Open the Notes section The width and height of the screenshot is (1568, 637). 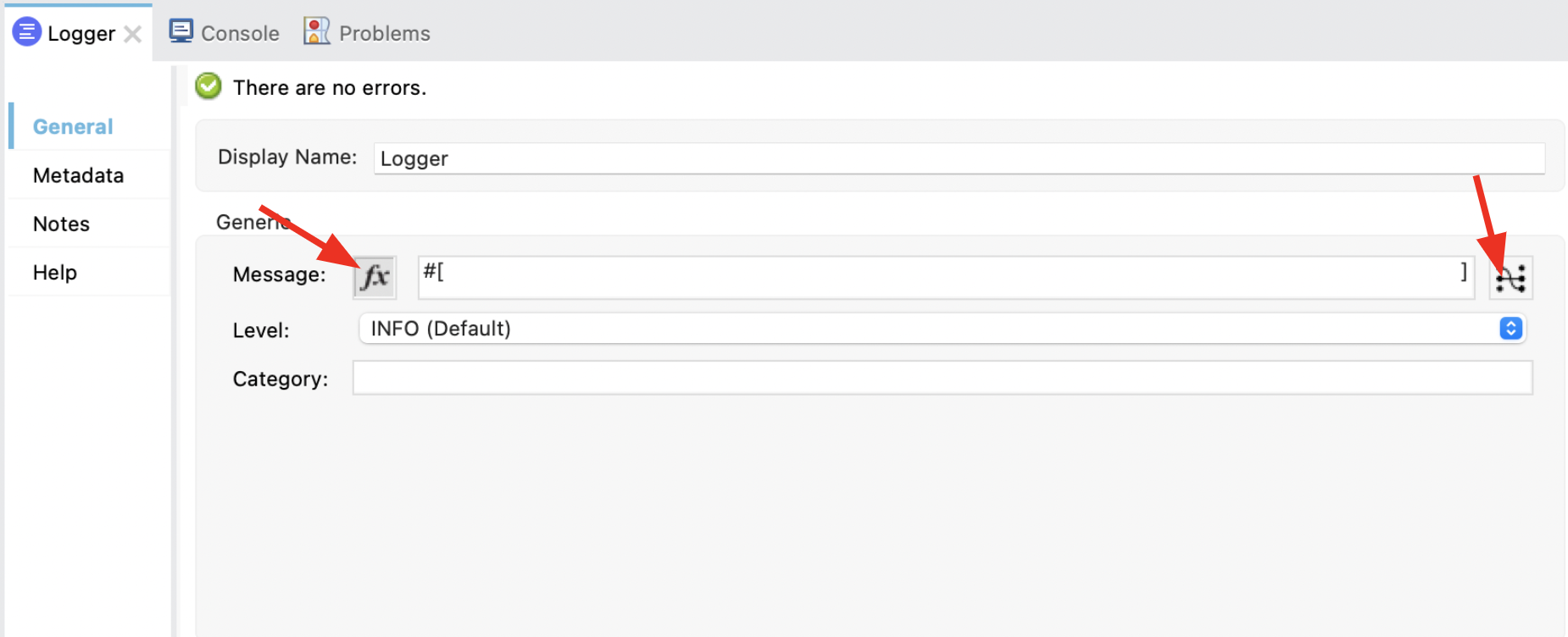pyautogui.click(x=61, y=224)
